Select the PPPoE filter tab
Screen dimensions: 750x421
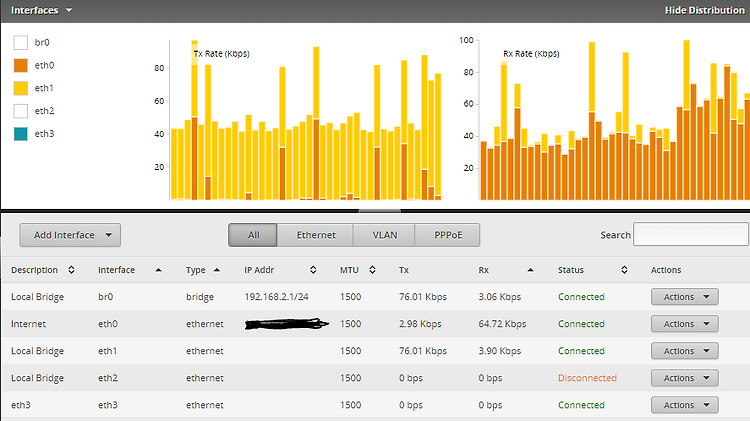click(x=448, y=235)
